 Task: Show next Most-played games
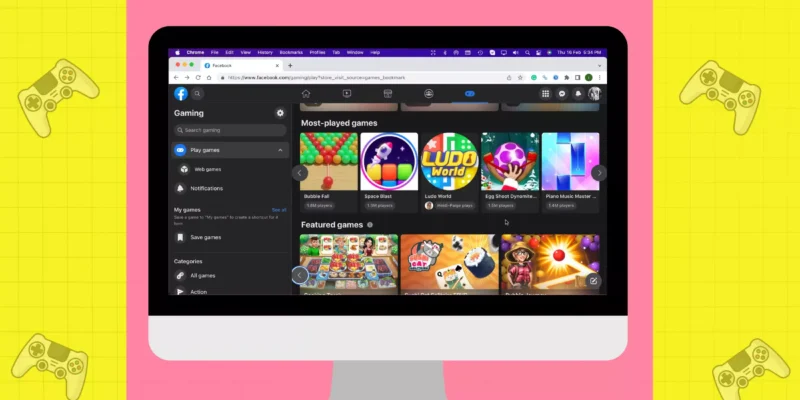[599, 173]
